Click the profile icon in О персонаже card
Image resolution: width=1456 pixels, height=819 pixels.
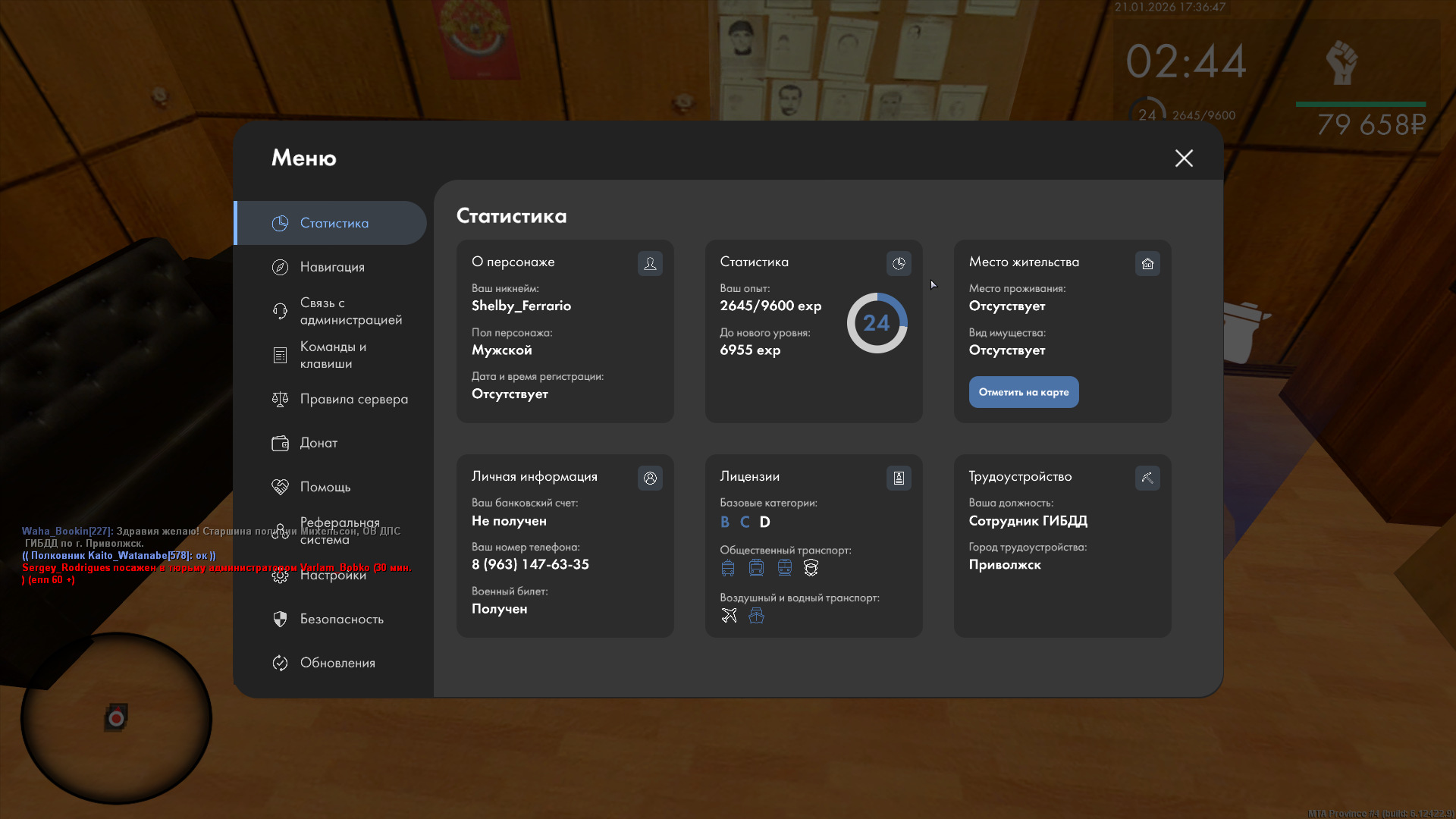650,263
